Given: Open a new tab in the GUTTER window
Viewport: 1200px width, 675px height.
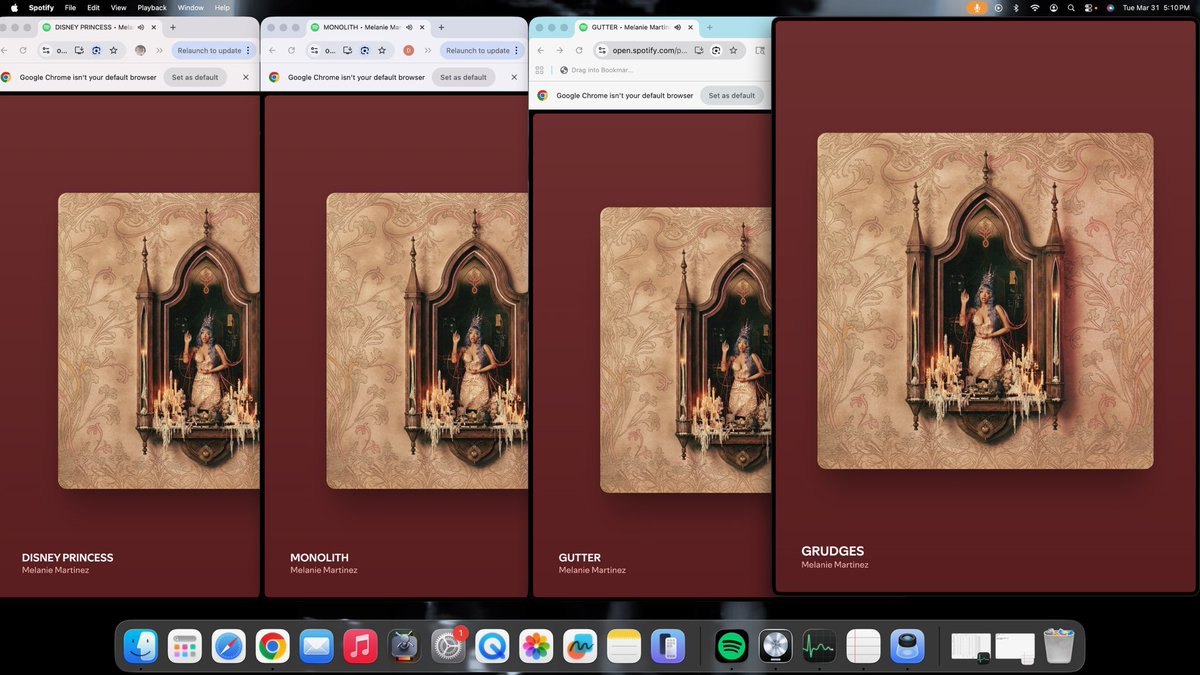Looking at the screenshot, I should 709,27.
